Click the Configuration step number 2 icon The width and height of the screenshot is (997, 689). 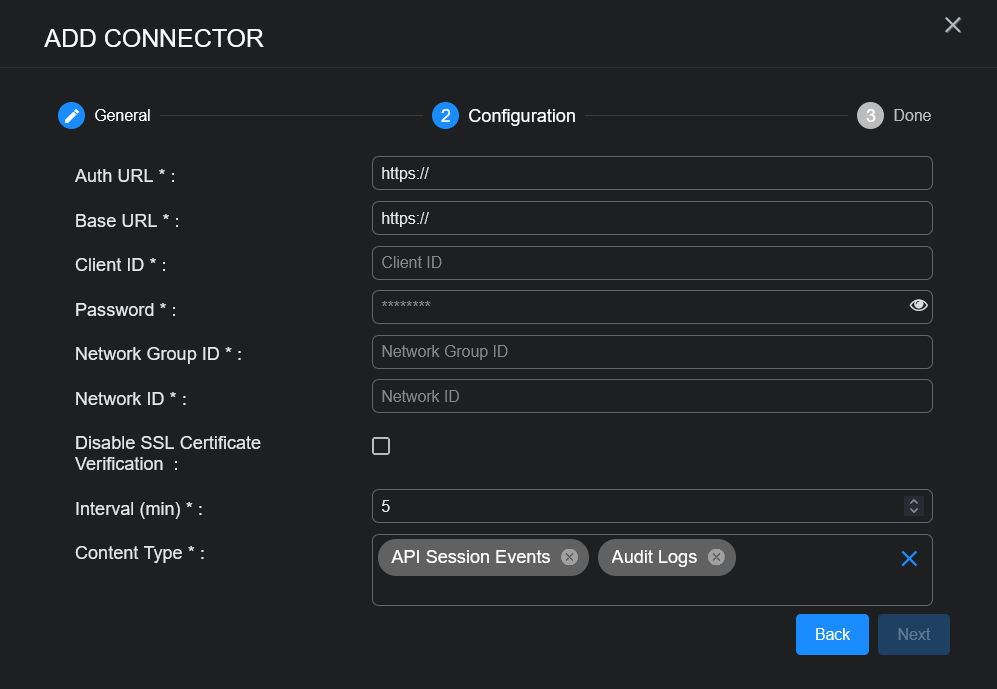point(445,116)
